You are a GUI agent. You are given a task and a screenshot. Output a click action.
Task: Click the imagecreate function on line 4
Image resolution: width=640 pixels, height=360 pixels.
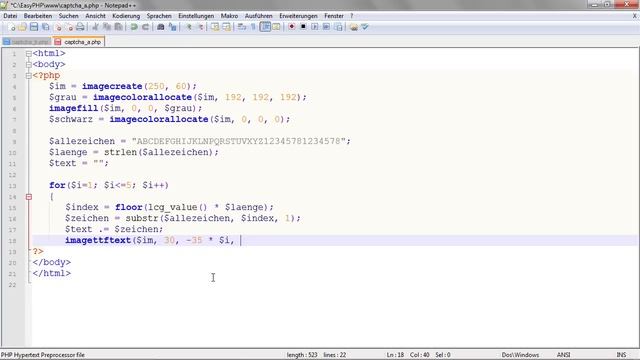pos(112,86)
